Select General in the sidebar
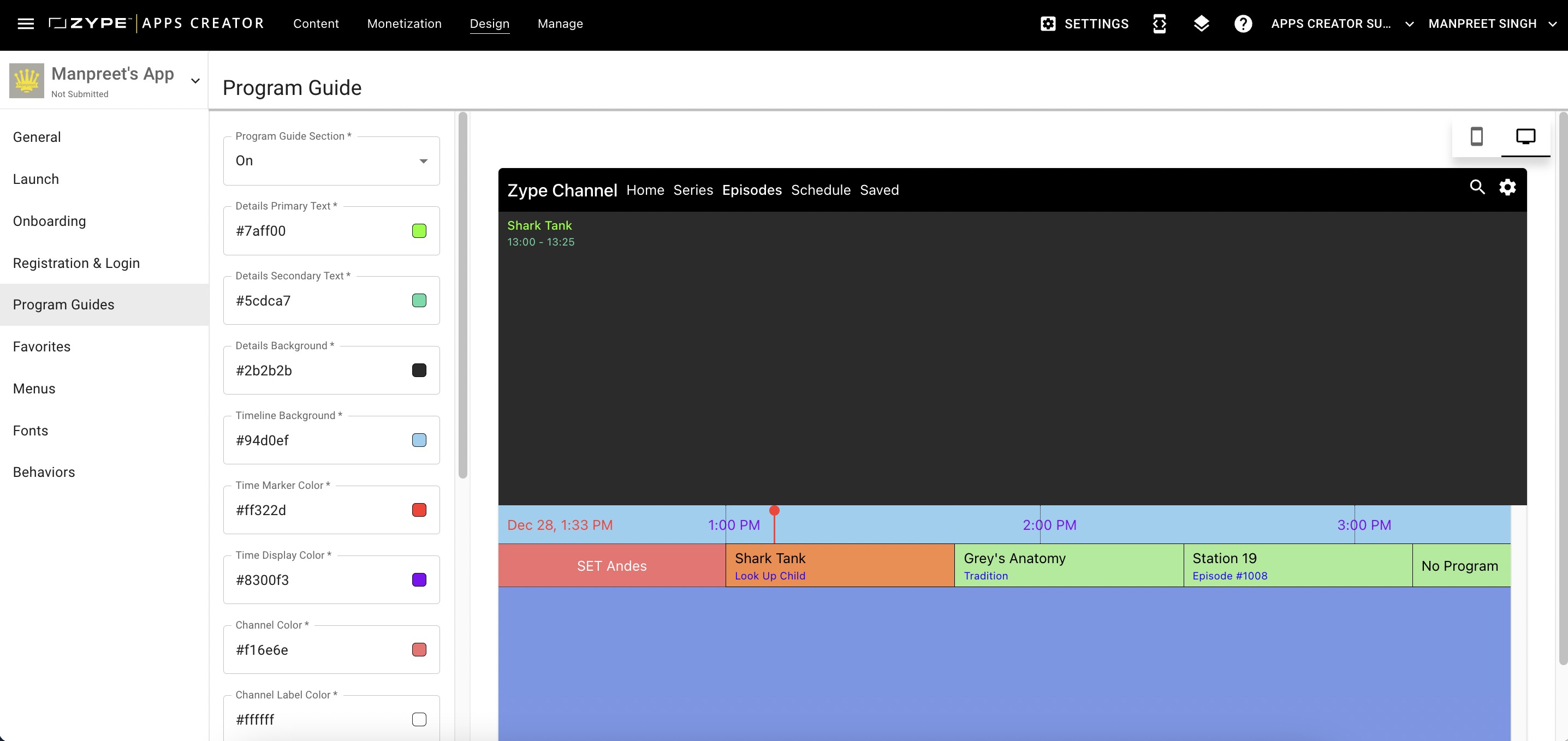Viewport: 1568px width, 741px height. [104, 137]
